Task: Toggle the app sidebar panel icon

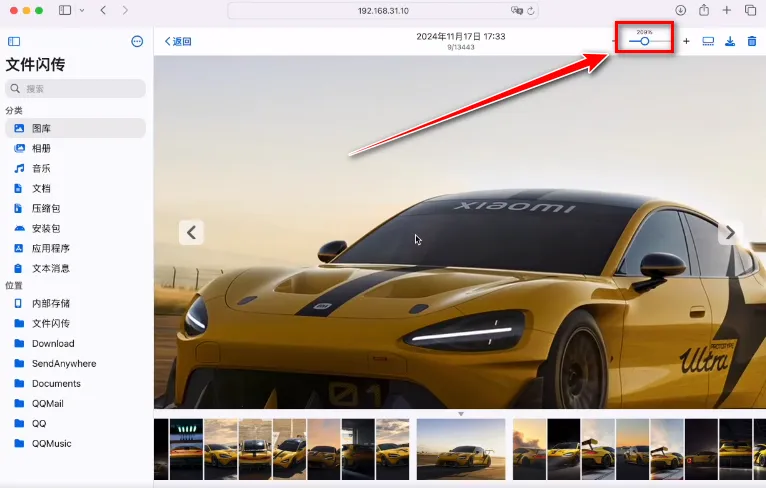Action: click(x=14, y=41)
